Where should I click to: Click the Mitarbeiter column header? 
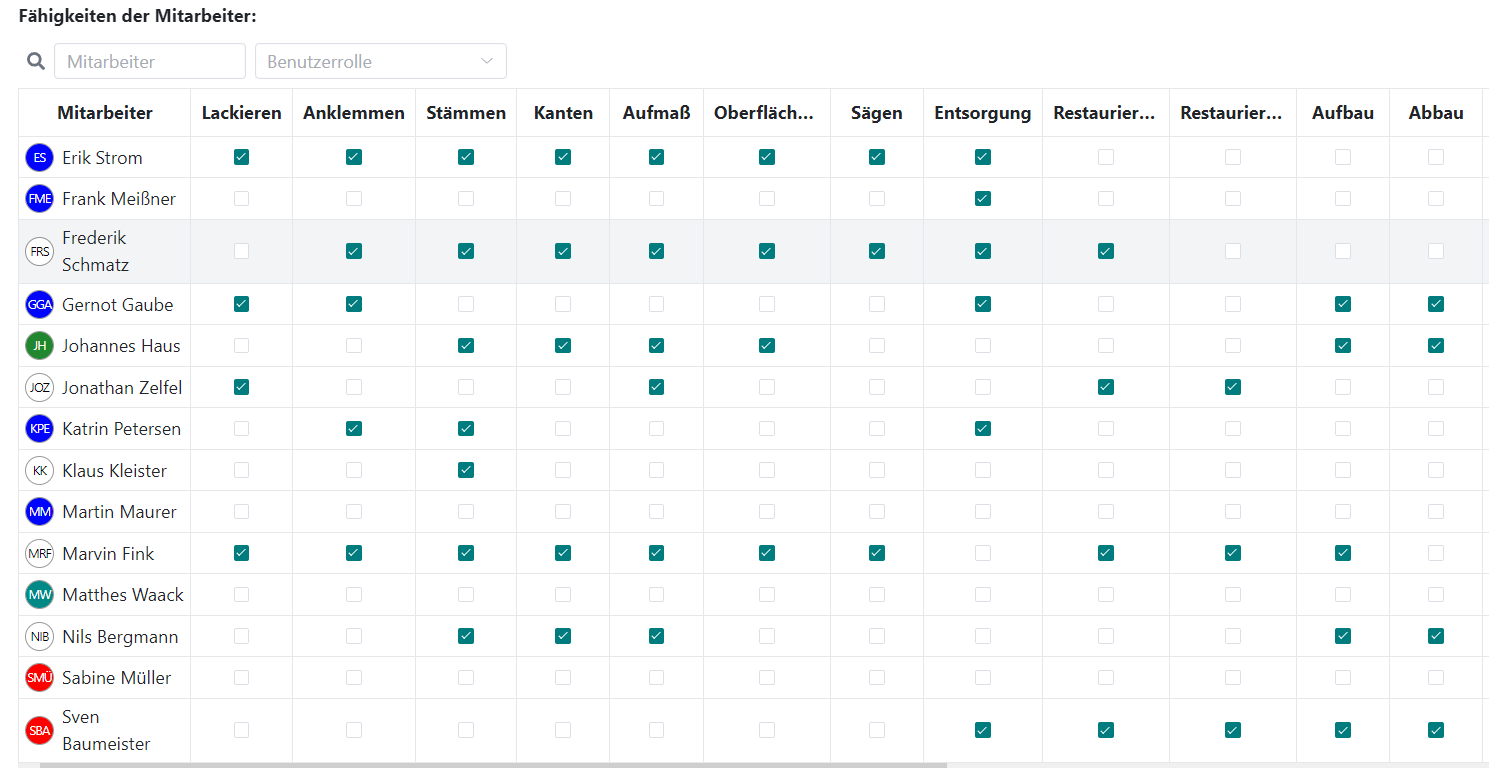tap(104, 112)
